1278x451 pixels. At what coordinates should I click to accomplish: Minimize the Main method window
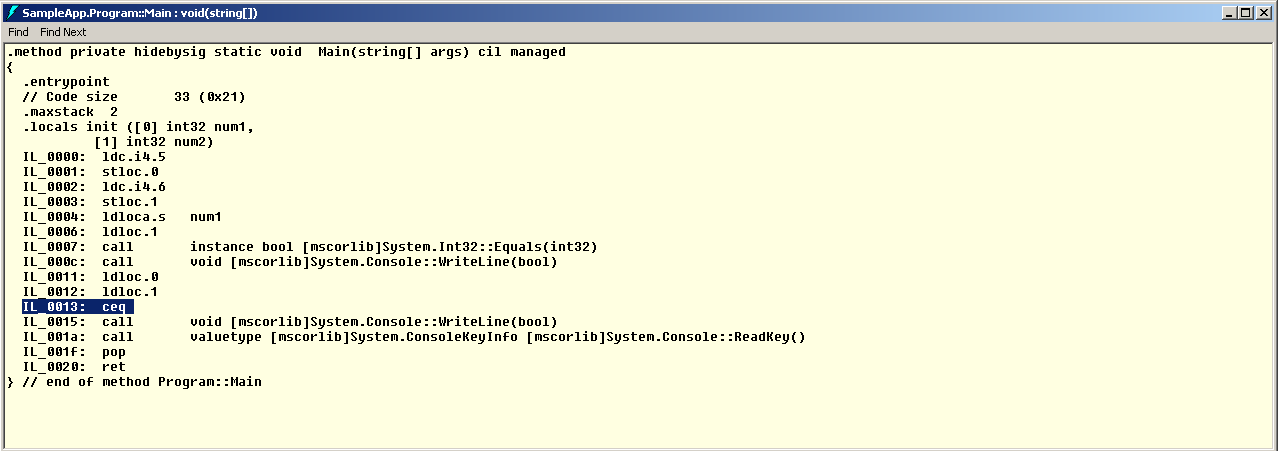[1229, 12]
